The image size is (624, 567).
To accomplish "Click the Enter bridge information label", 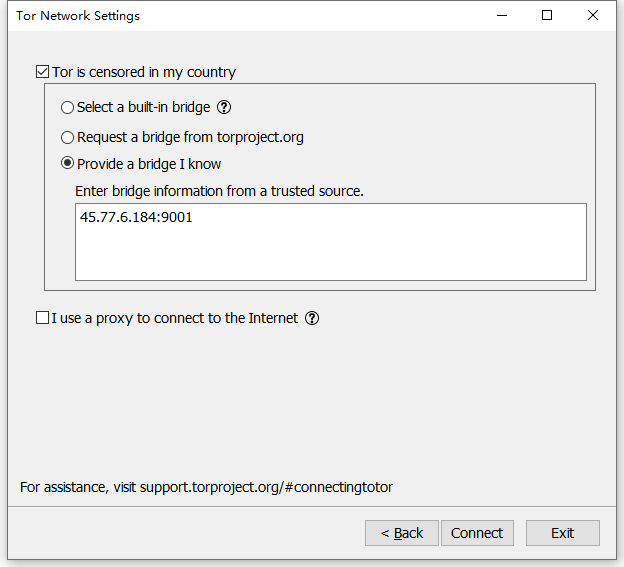I will pos(219,190).
